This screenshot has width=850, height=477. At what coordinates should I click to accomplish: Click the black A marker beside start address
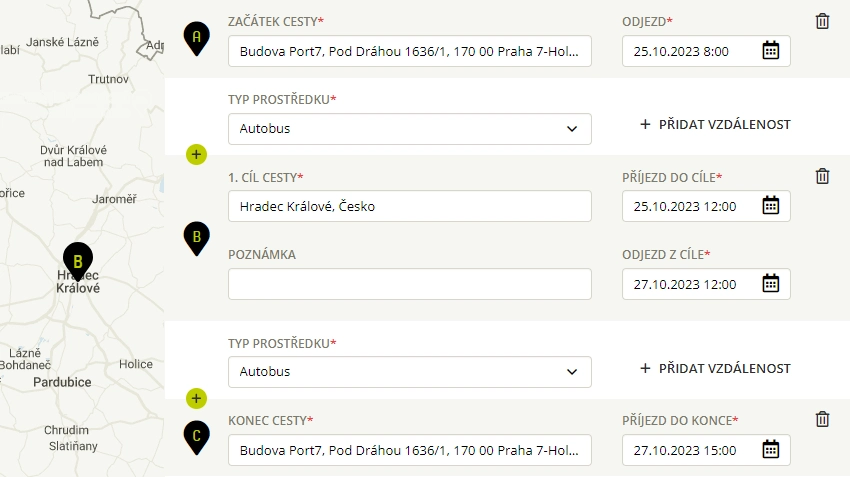tap(196, 38)
